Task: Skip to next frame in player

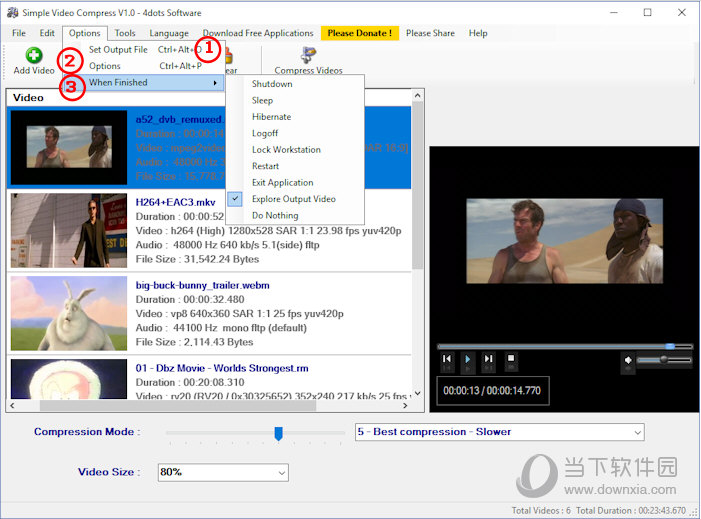Action: [488, 359]
